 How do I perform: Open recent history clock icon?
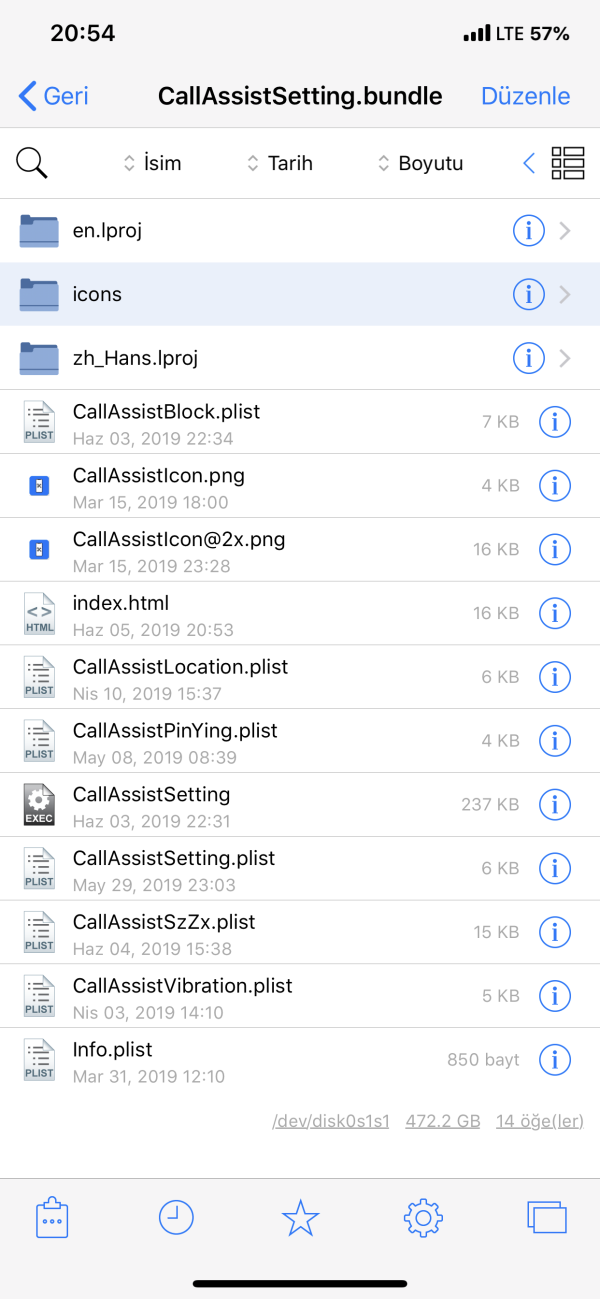point(176,1217)
